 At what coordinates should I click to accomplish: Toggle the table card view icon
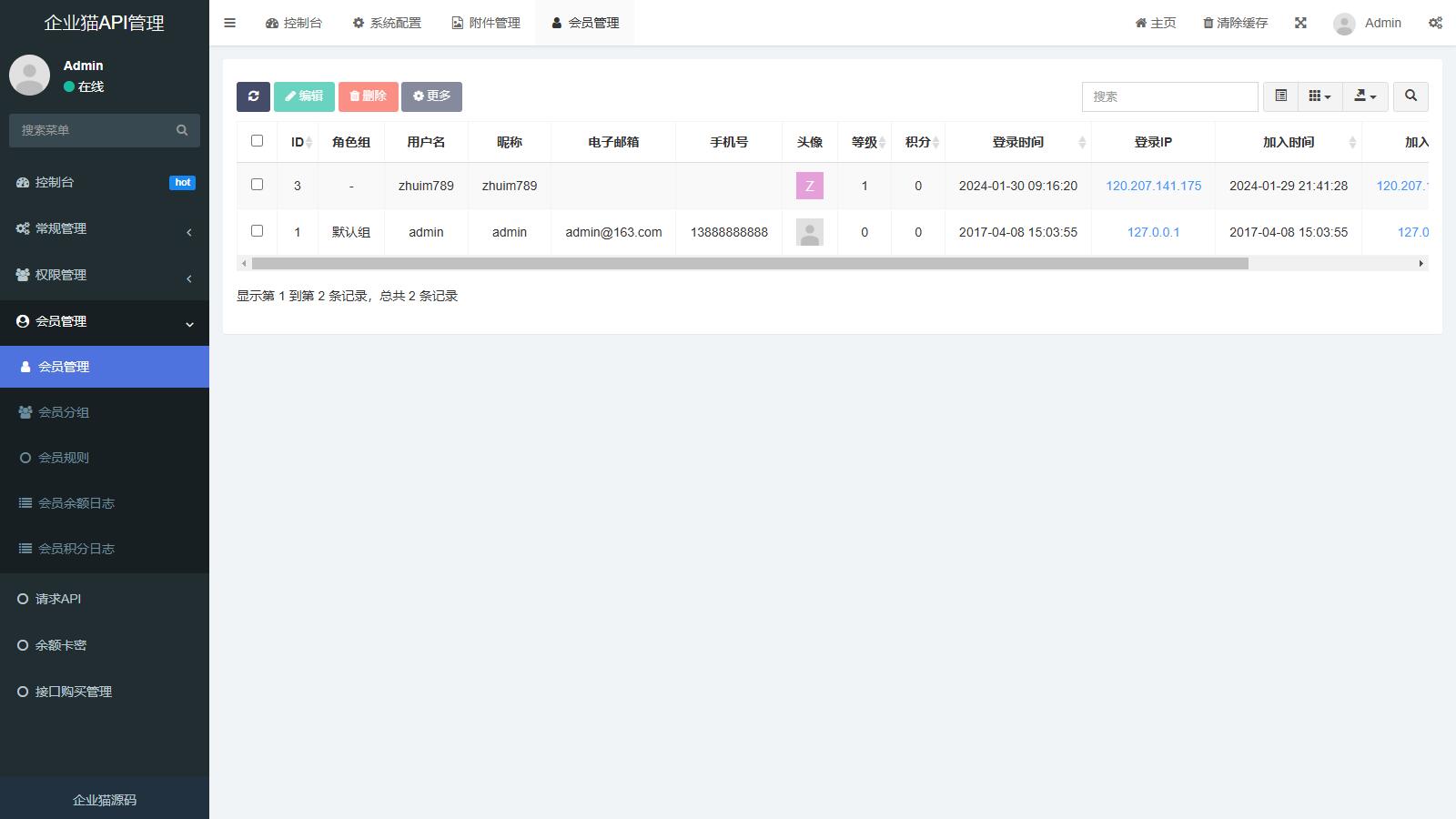[1280, 96]
